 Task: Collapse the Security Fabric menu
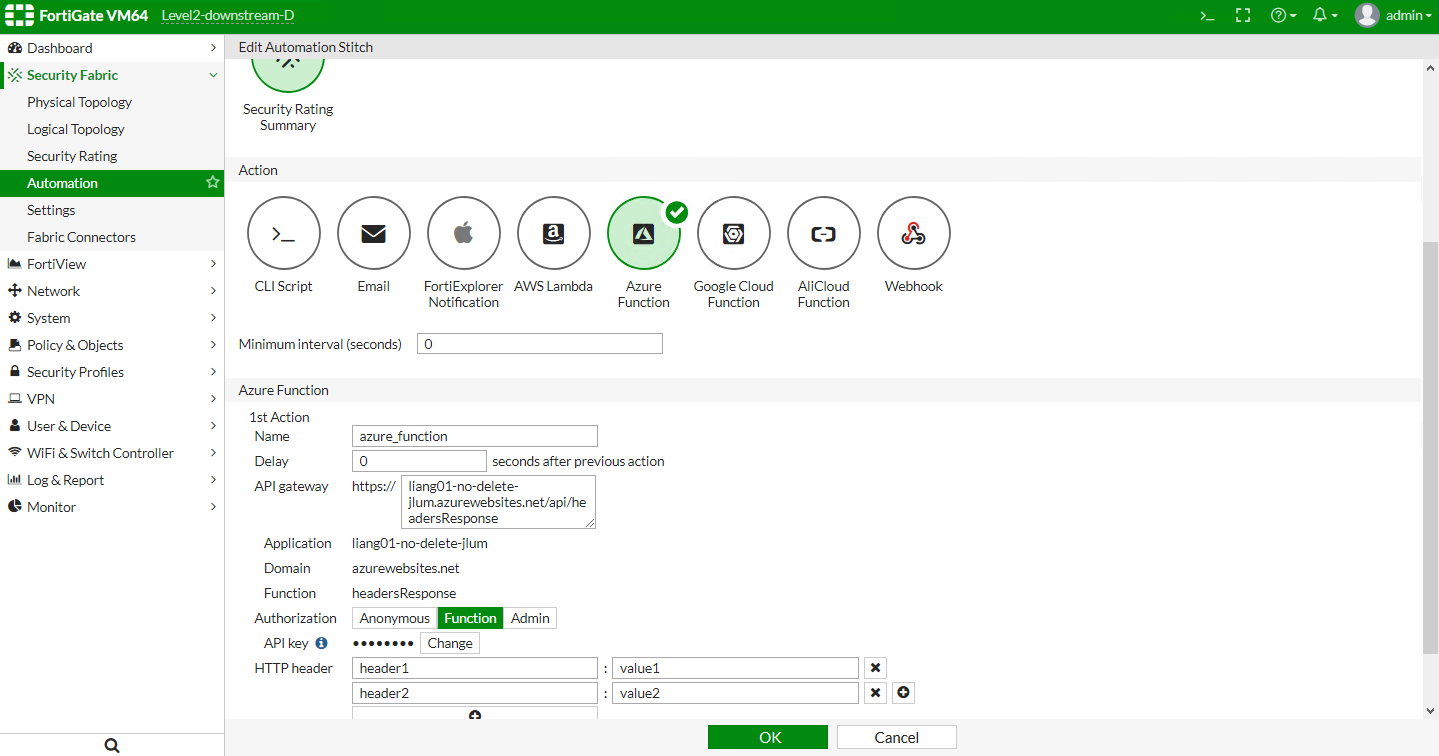point(112,75)
